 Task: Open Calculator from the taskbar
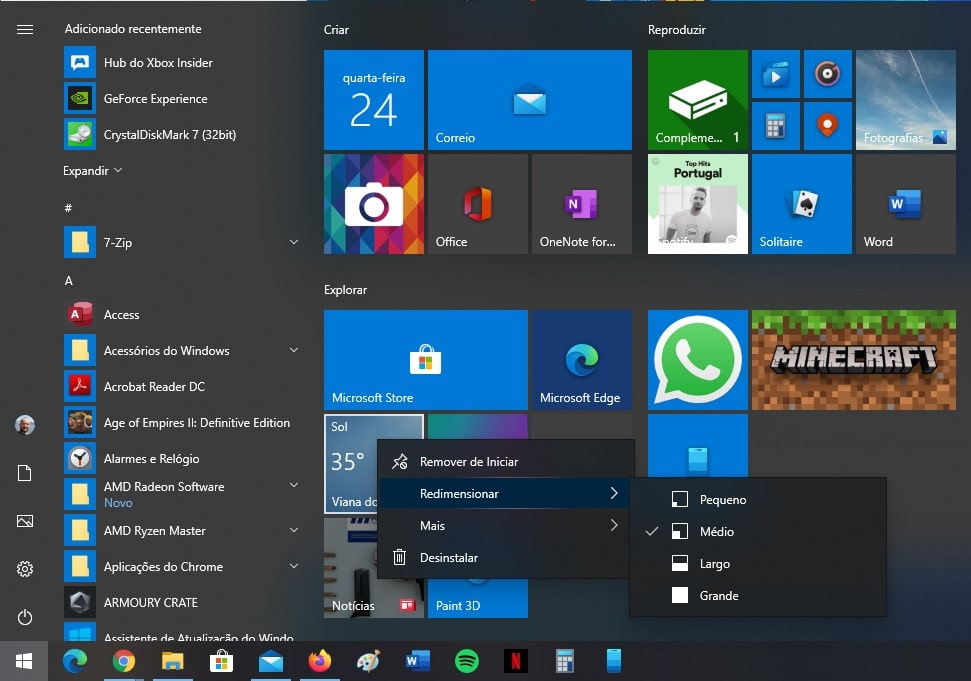(565, 661)
